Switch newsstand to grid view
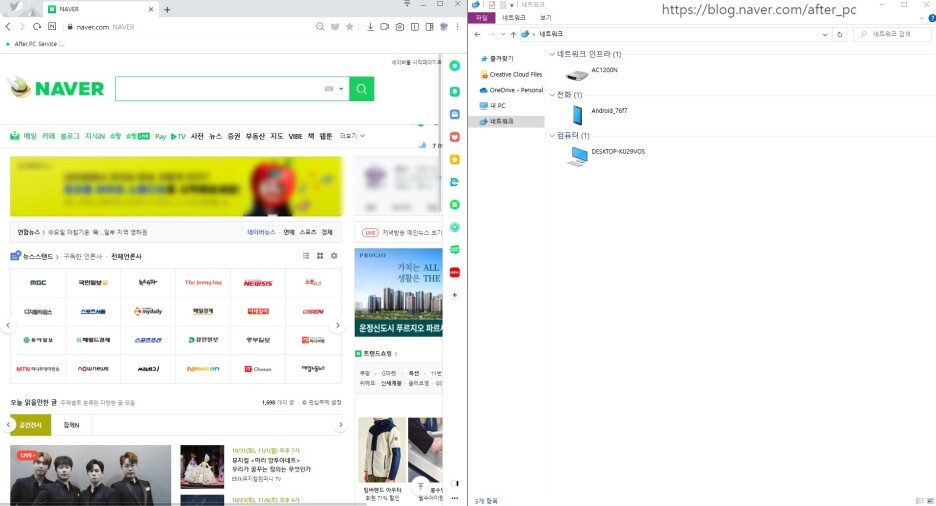 click(320, 256)
